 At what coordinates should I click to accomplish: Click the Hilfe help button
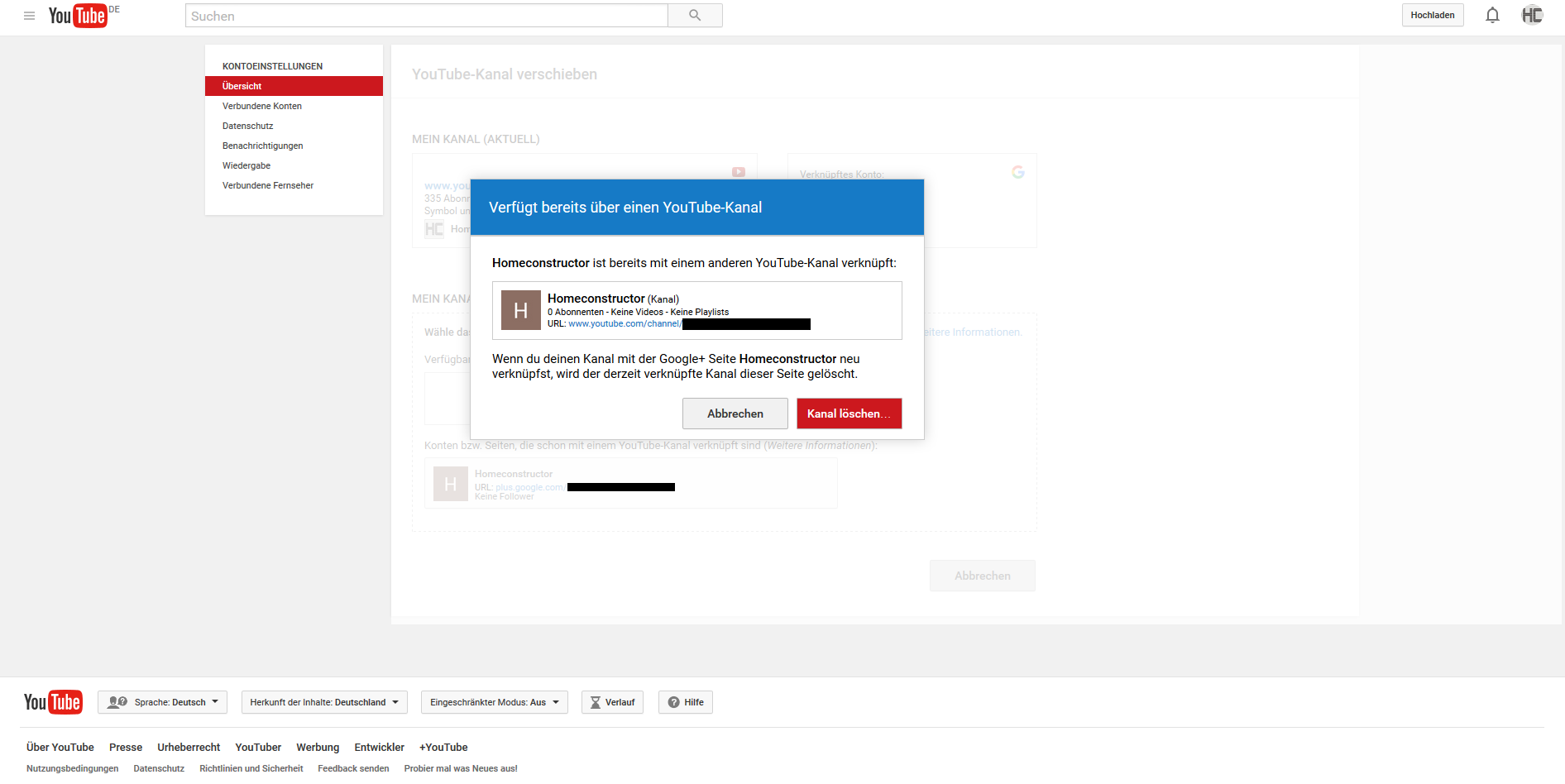click(686, 702)
